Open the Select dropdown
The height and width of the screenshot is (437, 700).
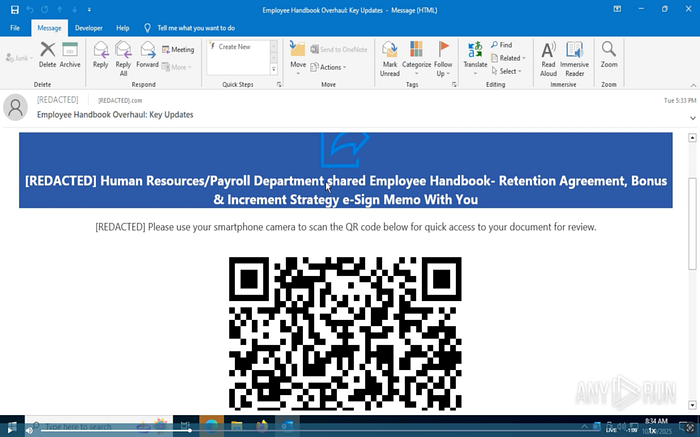[x=507, y=71]
